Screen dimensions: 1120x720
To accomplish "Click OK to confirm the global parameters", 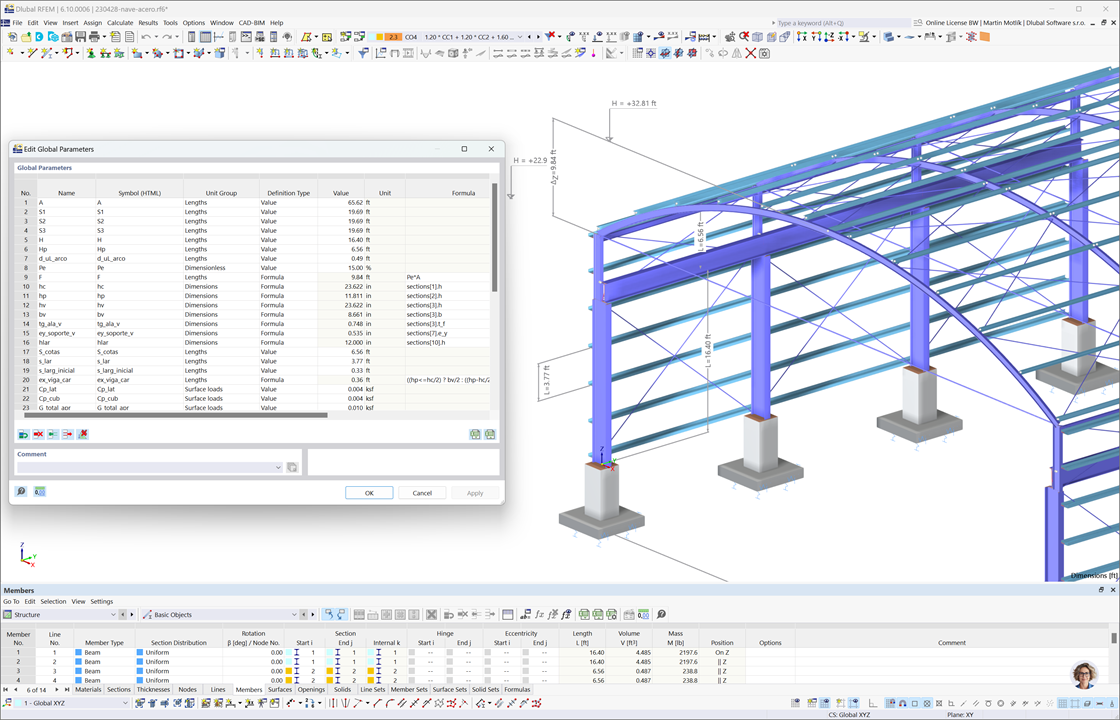I will (x=370, y=492).
